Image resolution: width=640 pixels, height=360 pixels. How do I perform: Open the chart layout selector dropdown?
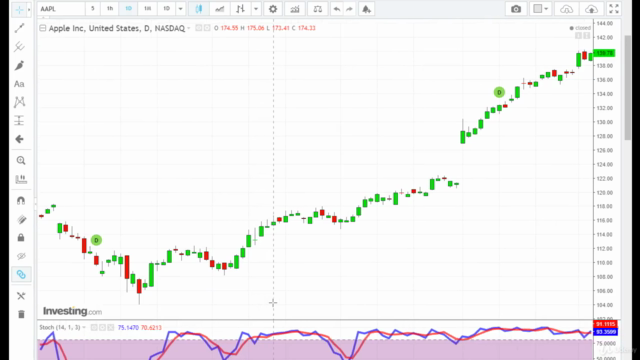(541, 9)
